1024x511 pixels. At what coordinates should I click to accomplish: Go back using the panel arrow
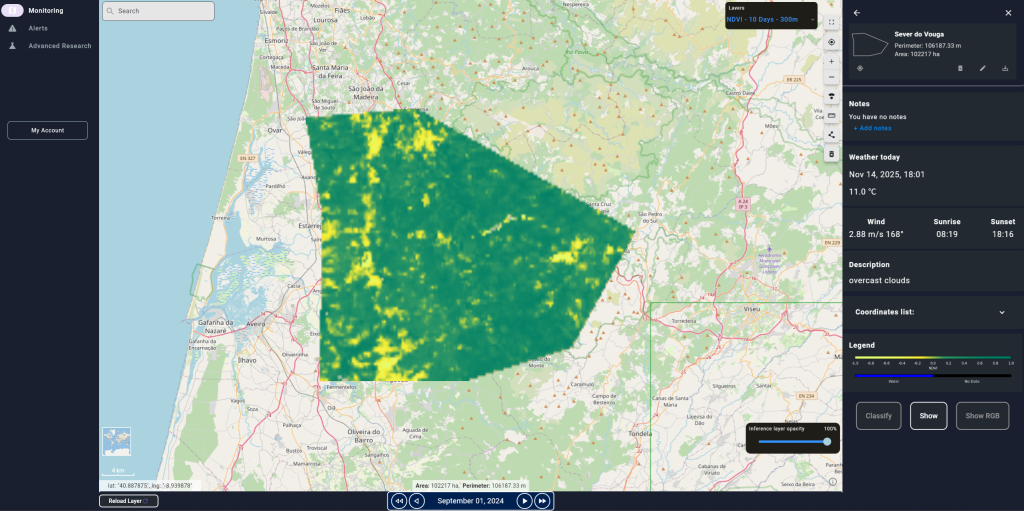coord(857,13)
